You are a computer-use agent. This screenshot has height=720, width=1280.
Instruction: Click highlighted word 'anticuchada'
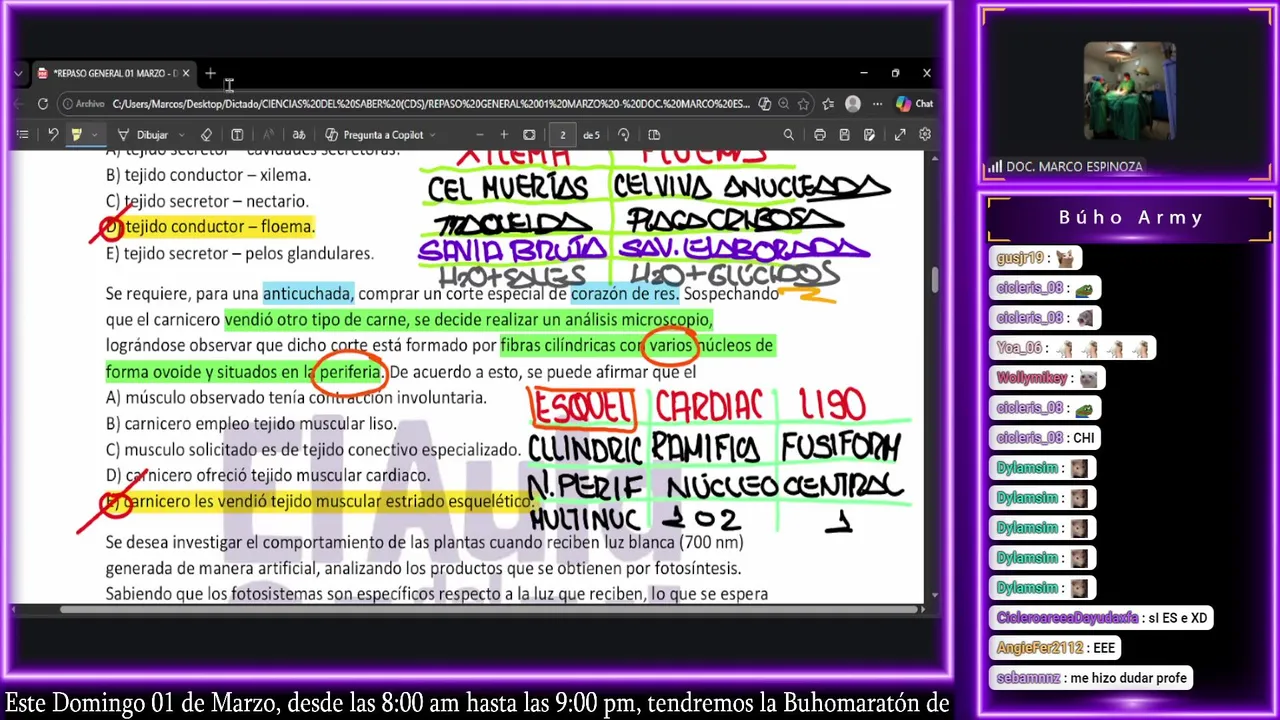pyautogui.click(x=307, y=293)
